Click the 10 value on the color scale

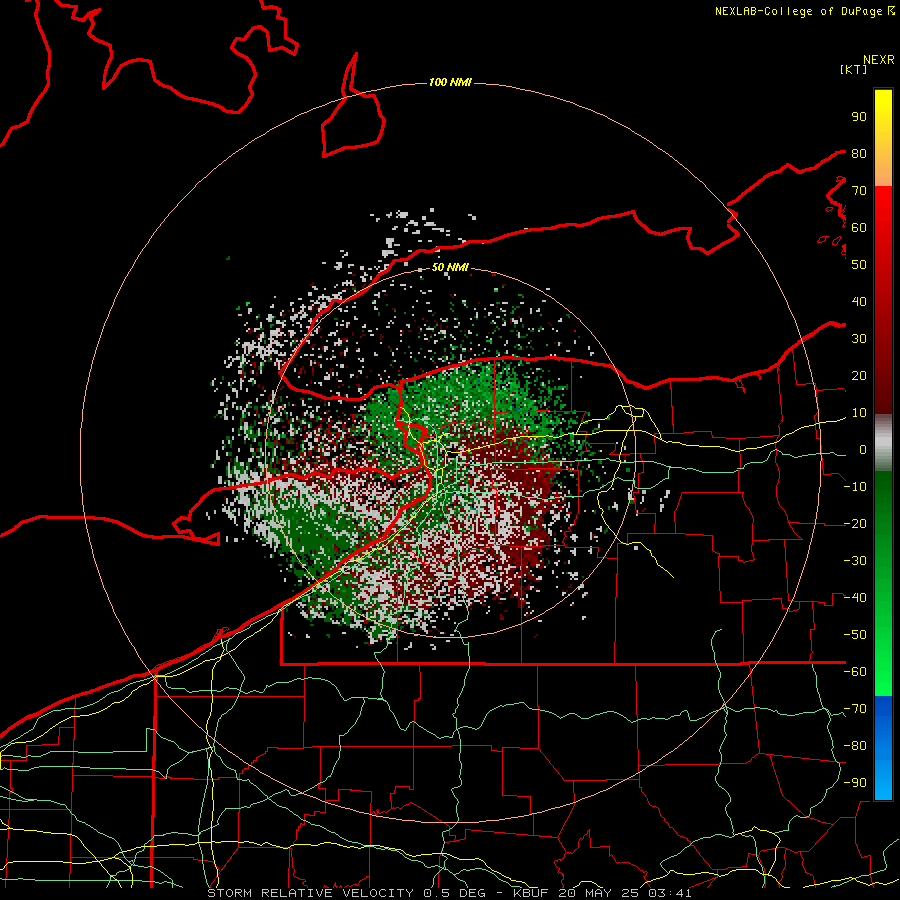point(859,413)
